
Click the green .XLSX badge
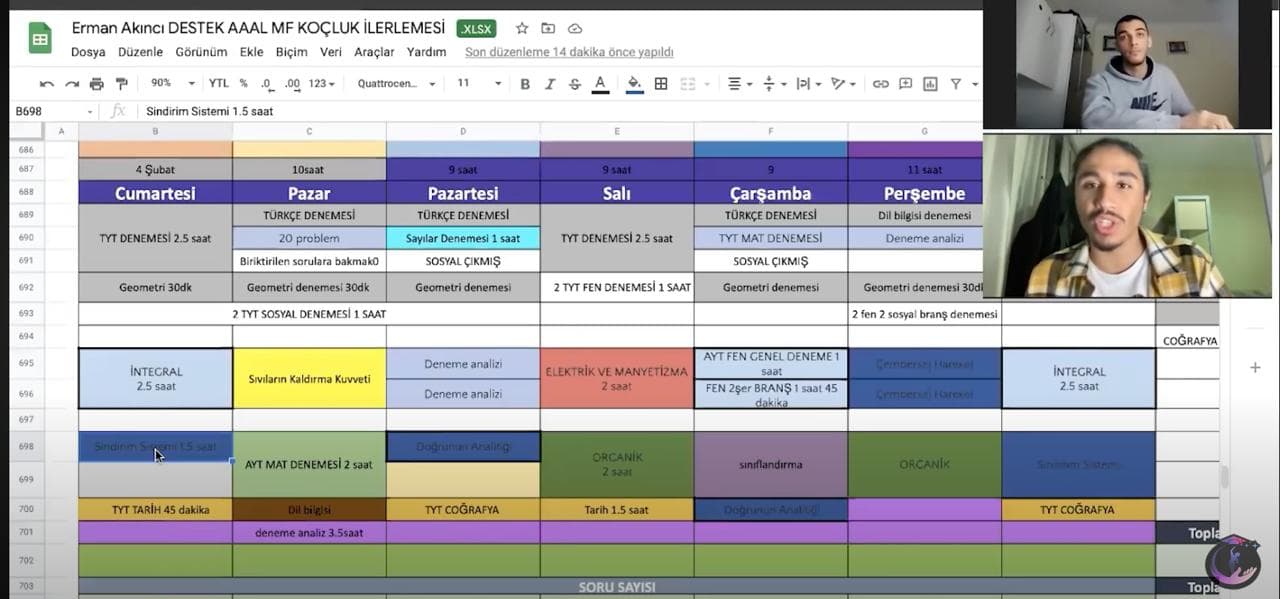pyautogui.click(x=477, y=28)
